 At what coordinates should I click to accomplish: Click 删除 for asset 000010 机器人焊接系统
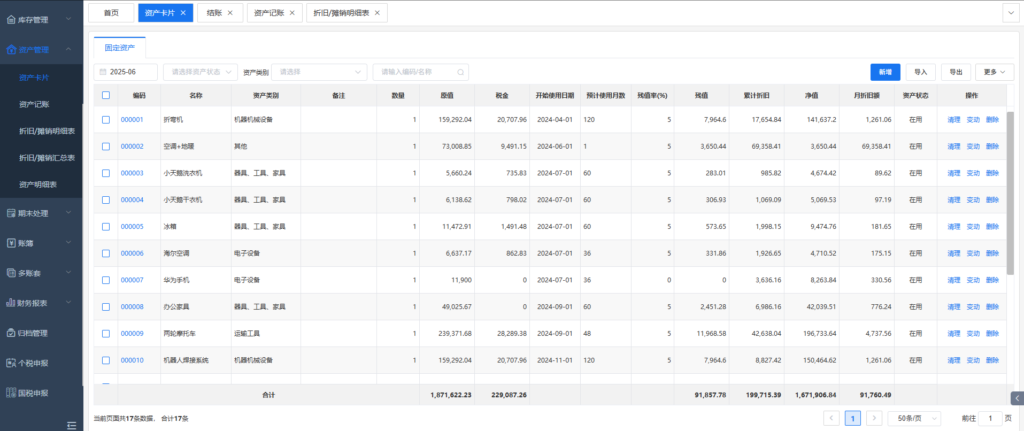tap(993, 360)
